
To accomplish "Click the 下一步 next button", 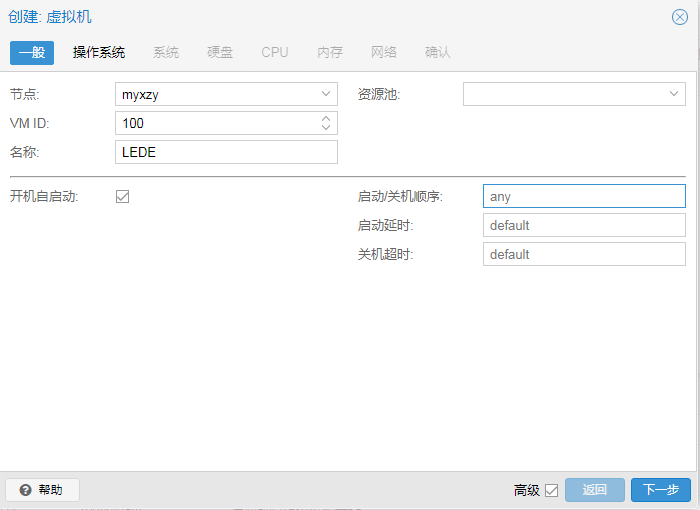I will [660, 490].
